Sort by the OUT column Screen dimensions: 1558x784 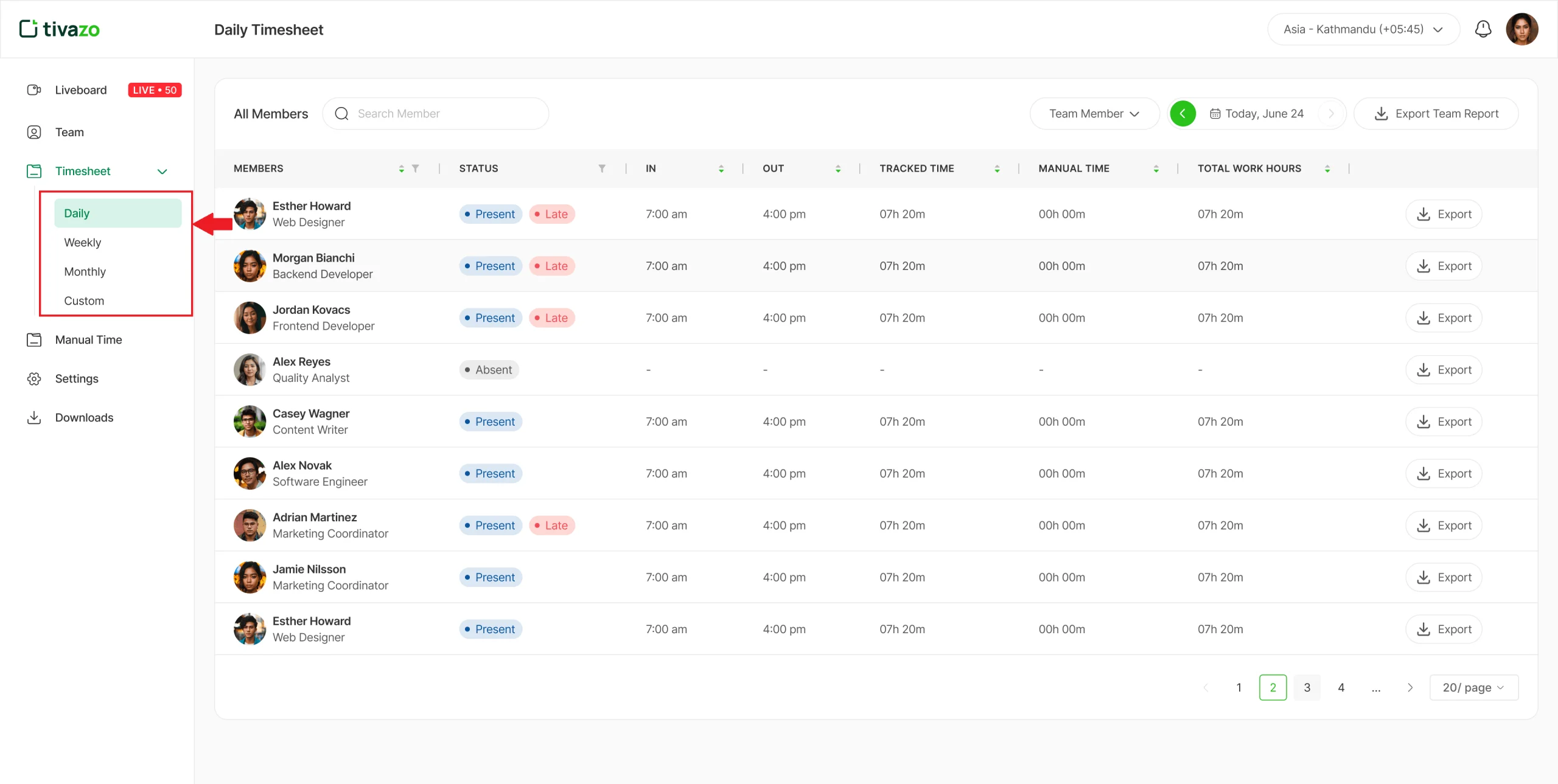pyautogui.click(x=838, y=169)
